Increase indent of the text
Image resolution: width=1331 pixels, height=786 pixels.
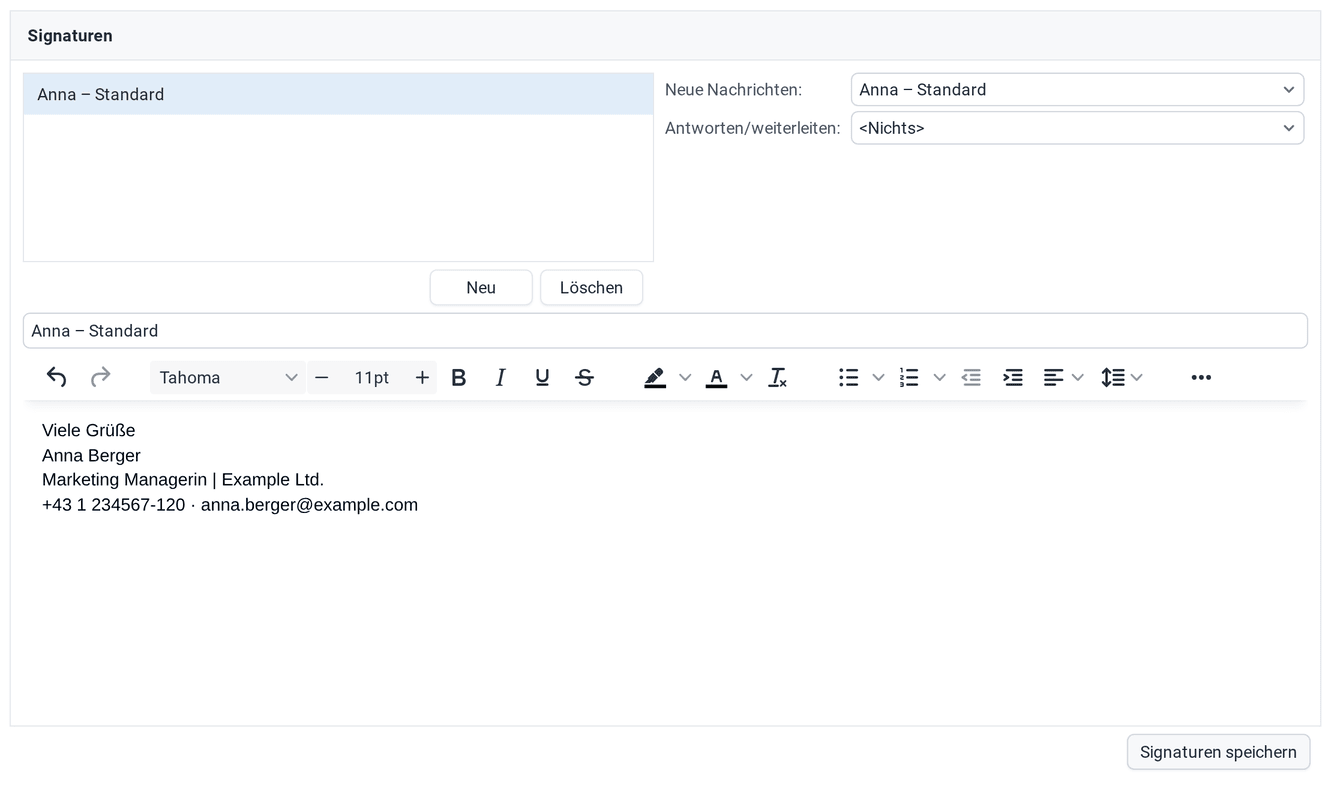click(1013, 377)
